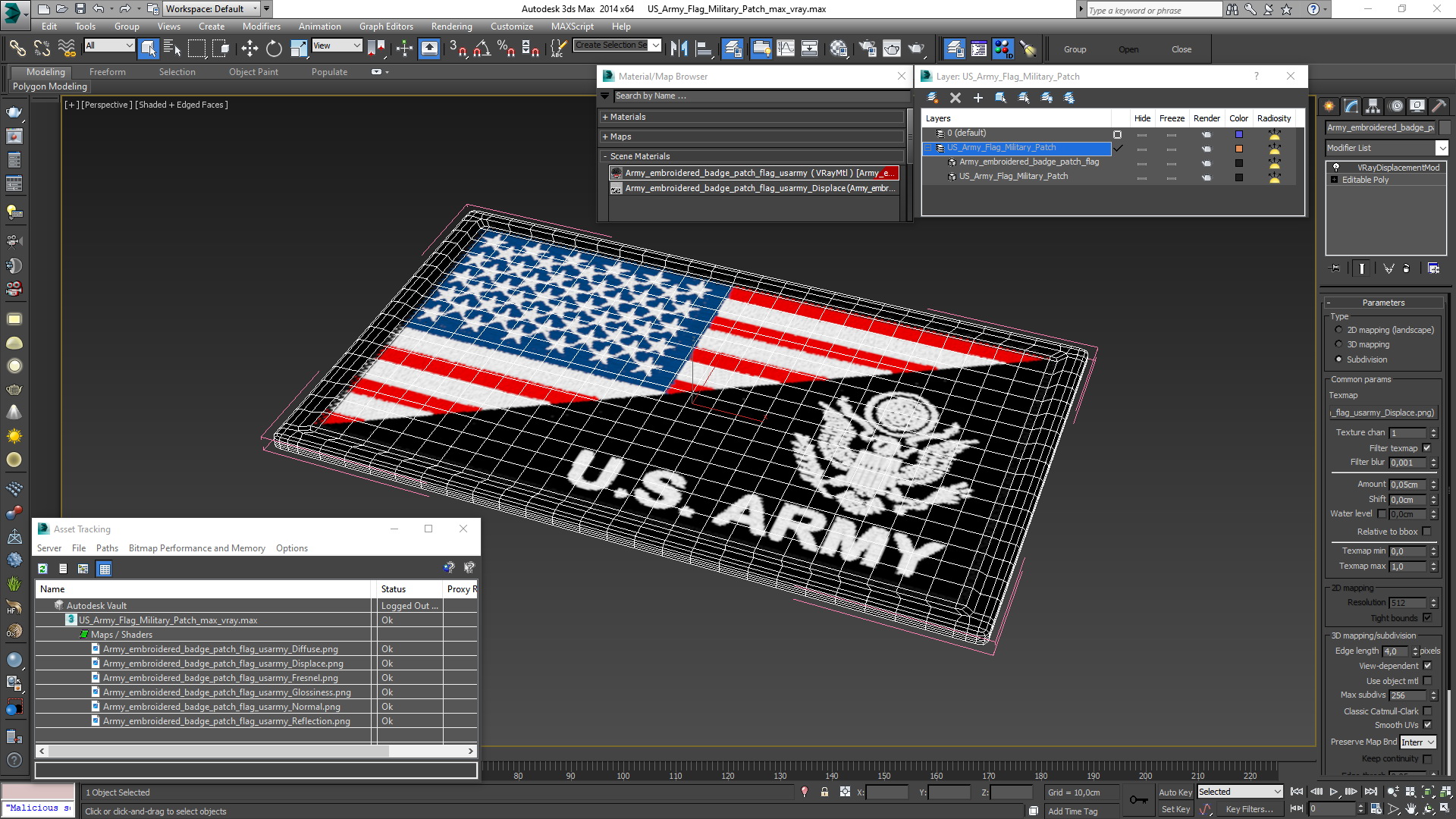
Task: Open the Create command panel tab
Action: coord(1329,106)
